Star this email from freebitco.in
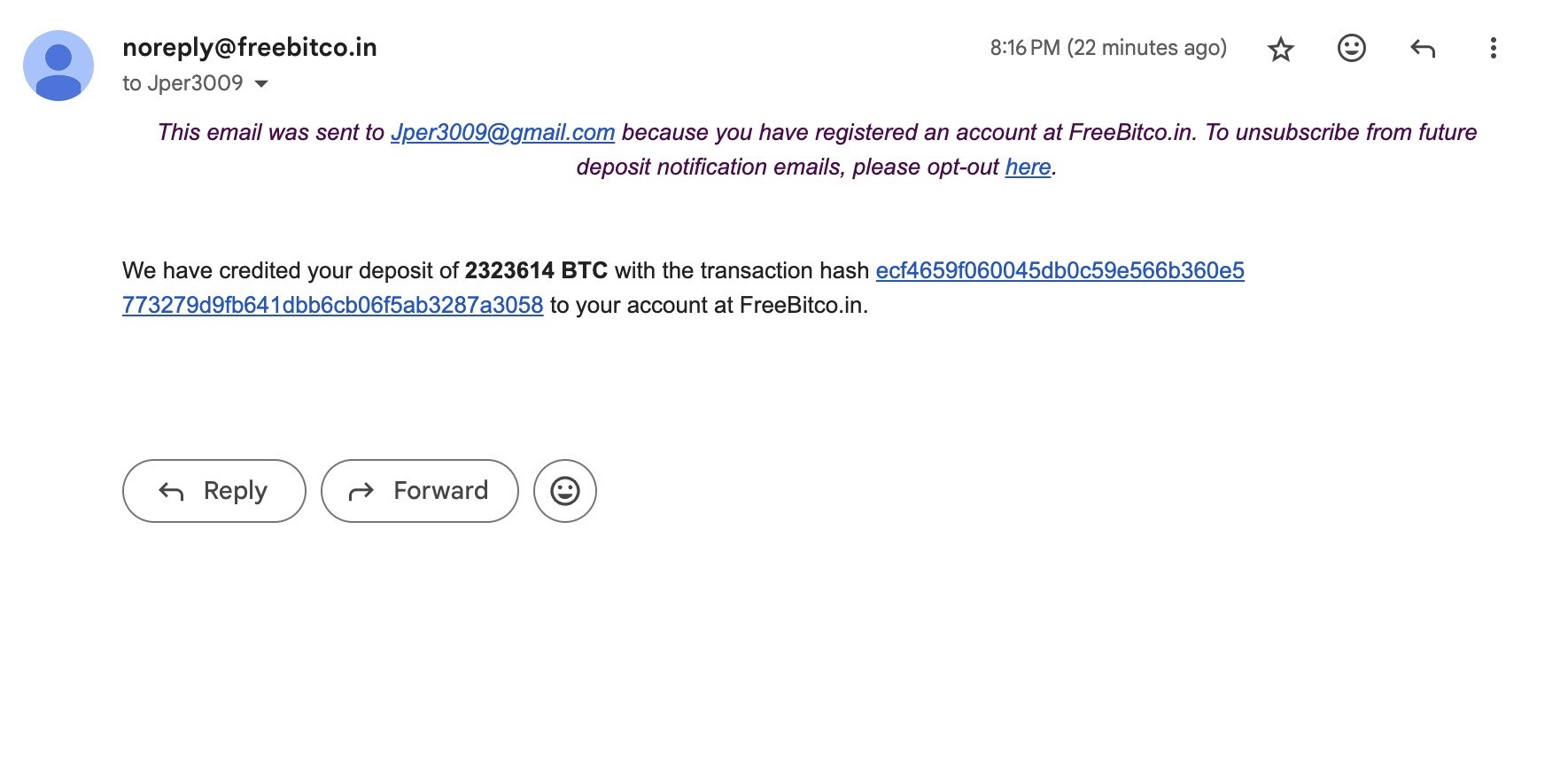 point(1280,49)
